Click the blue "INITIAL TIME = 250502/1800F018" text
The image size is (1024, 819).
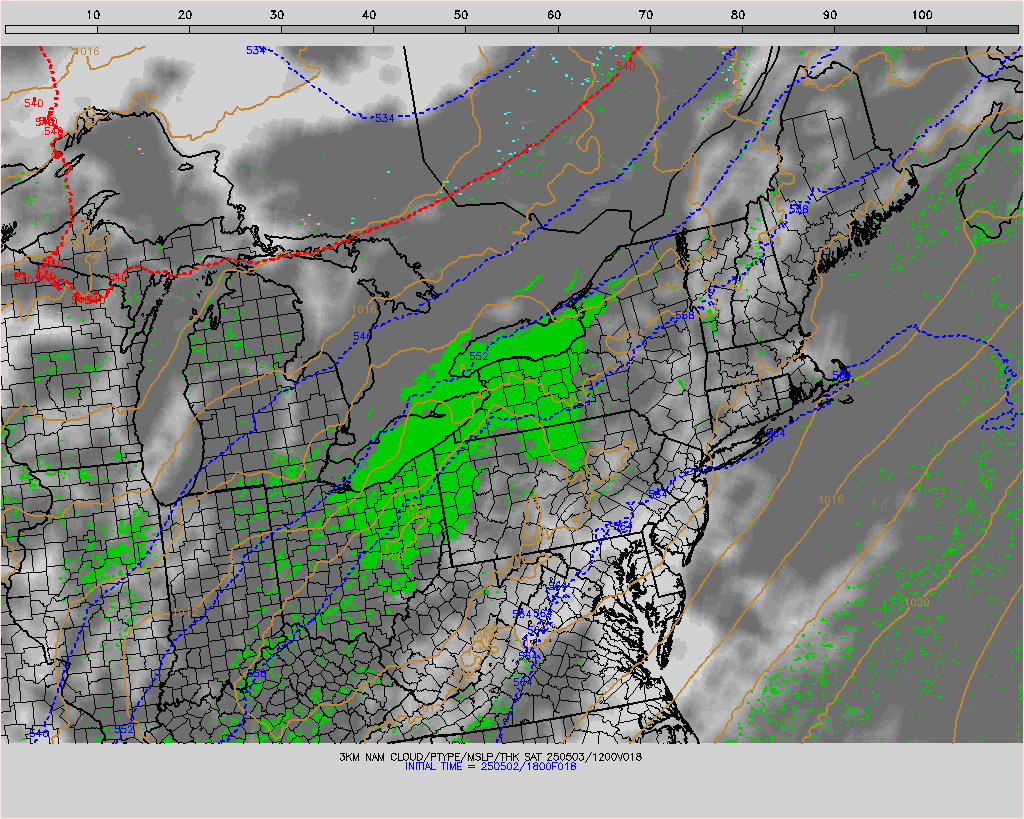490,766
